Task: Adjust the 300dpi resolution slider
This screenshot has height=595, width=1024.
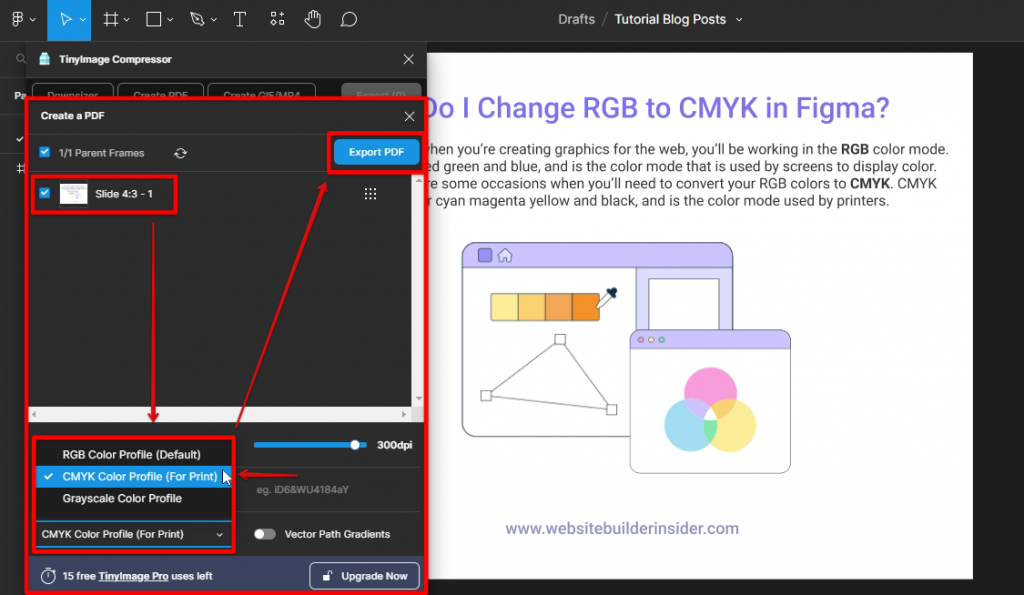Action: pos(355,444)
